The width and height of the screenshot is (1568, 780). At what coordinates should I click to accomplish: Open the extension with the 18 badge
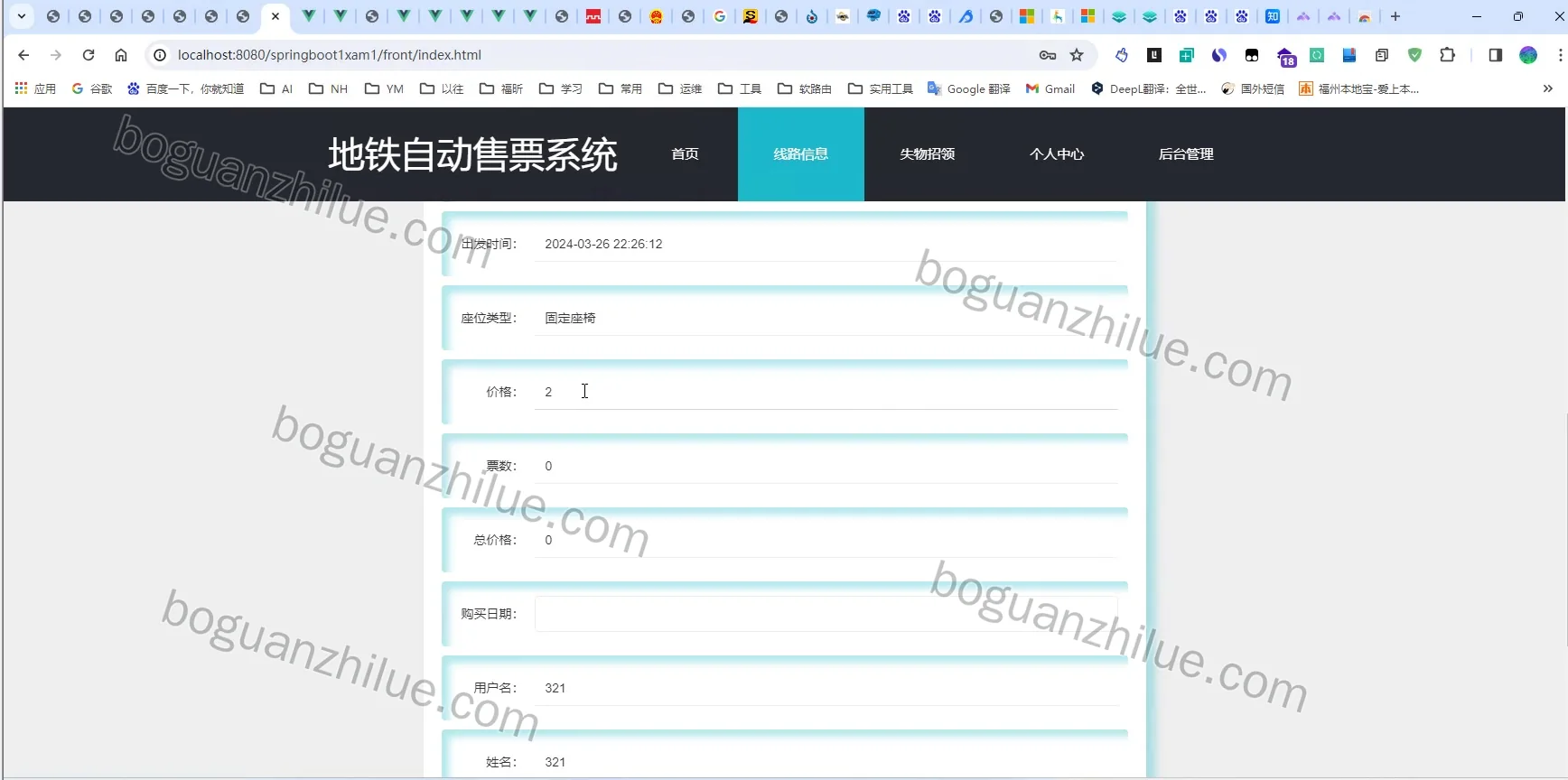pos(1286,57)
